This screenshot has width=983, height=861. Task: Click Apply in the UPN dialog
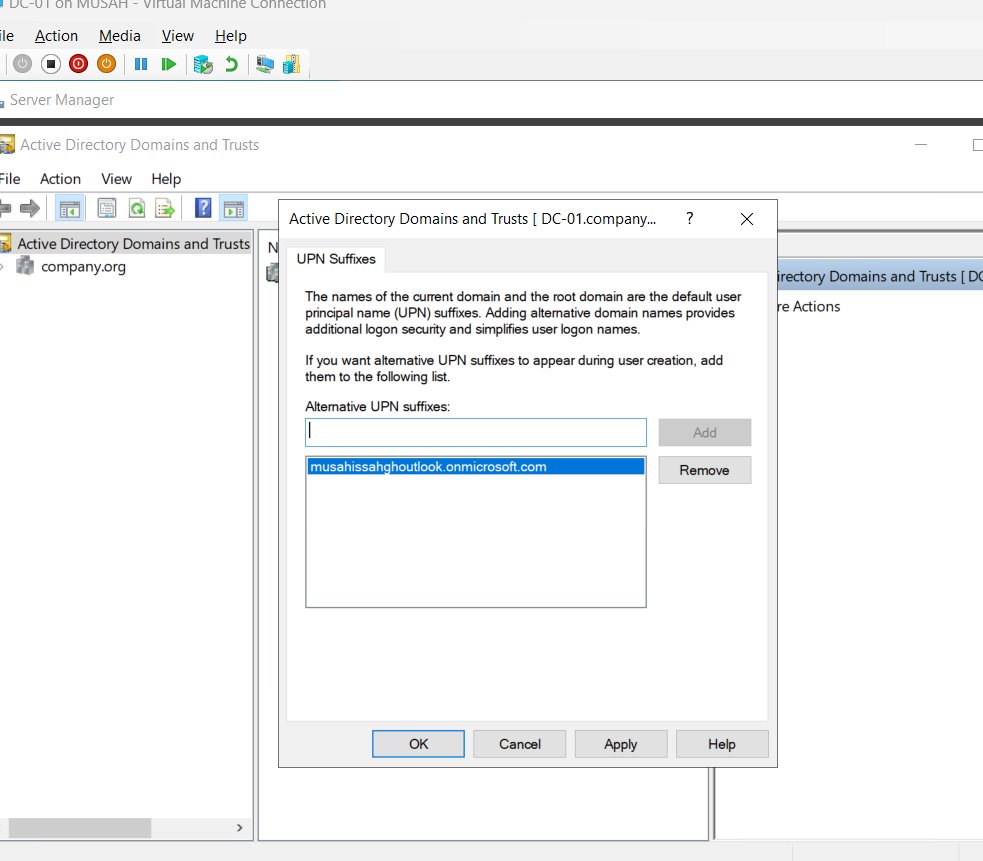(621, 744)
